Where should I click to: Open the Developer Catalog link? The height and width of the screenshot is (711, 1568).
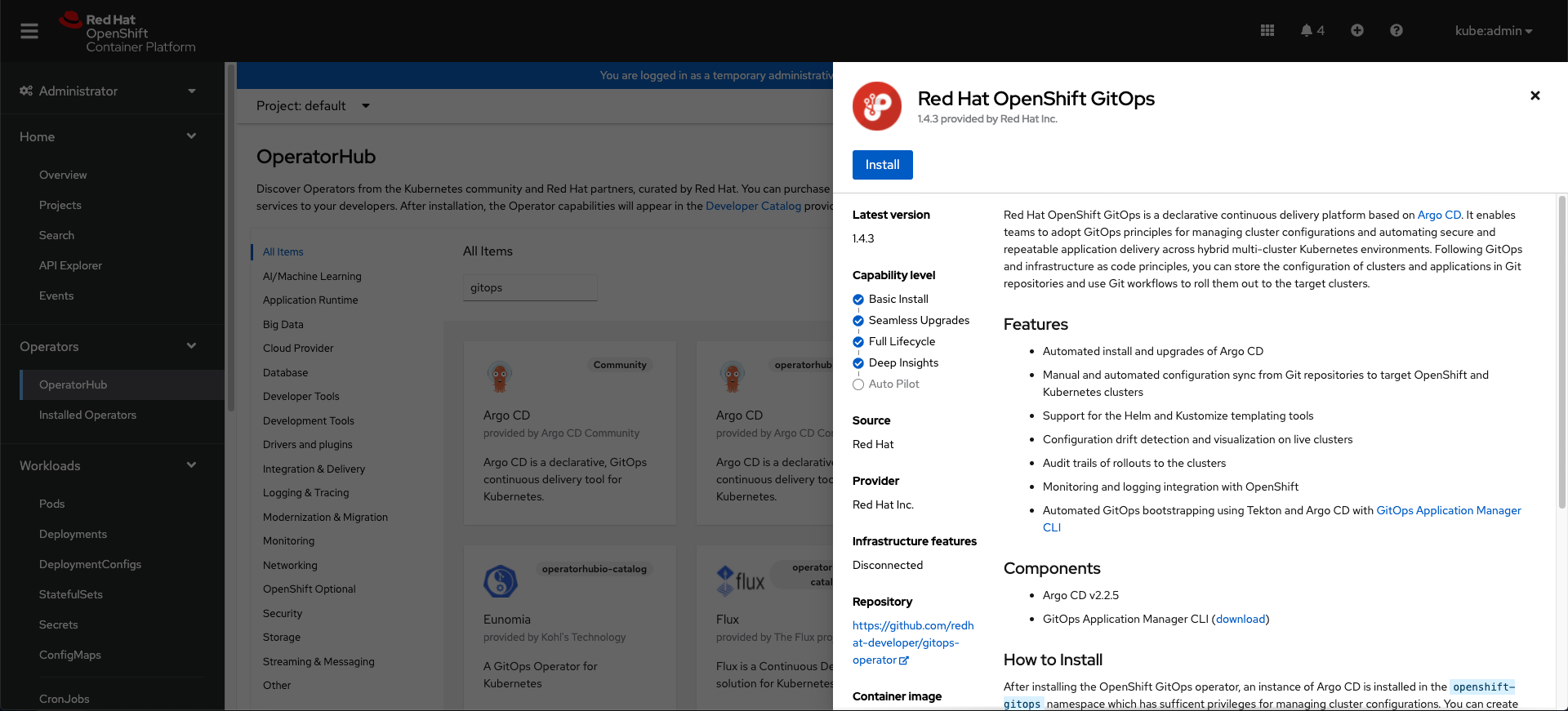tap(753, 206)
